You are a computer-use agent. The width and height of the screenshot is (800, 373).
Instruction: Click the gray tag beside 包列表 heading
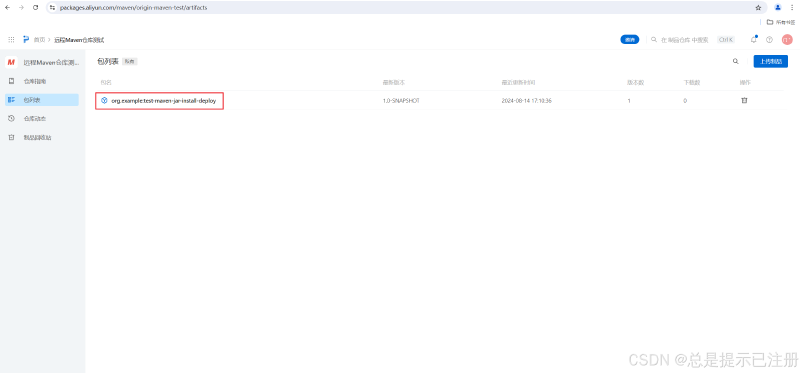tap(130, 62)
